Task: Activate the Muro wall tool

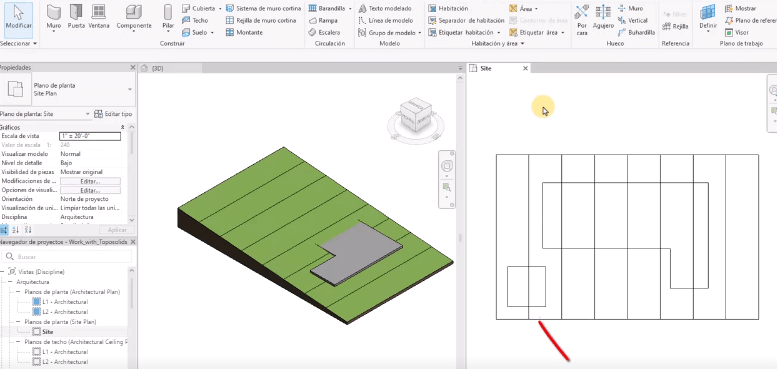Action: (x=54, y=17)
